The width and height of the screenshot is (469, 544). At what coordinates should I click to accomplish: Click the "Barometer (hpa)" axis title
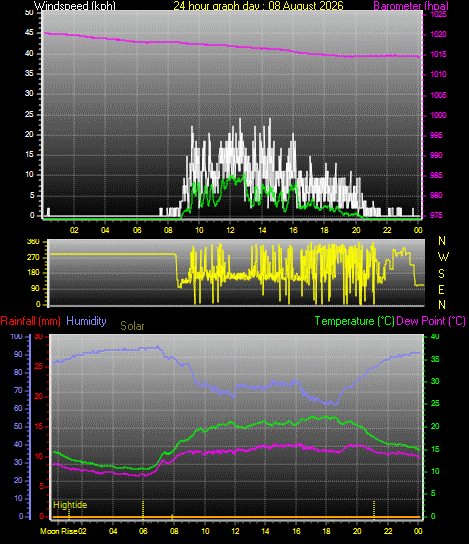(411, 6)
